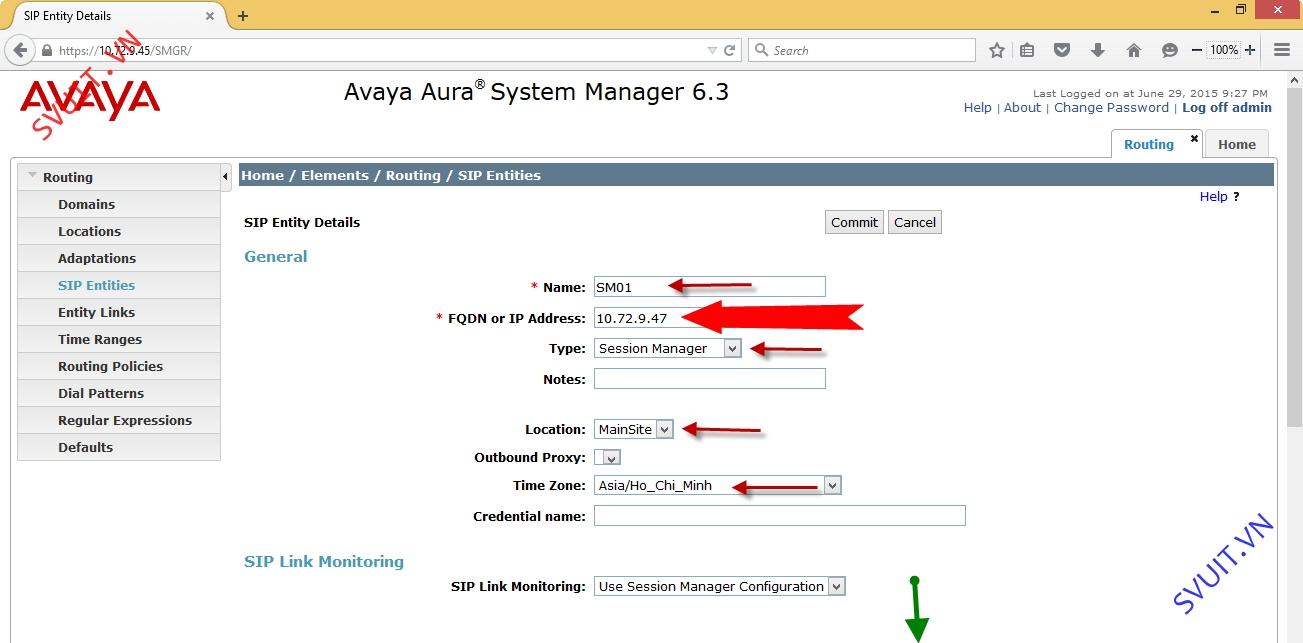
Task: Go to browser home page icon
Action: [x=1134, y=50]
